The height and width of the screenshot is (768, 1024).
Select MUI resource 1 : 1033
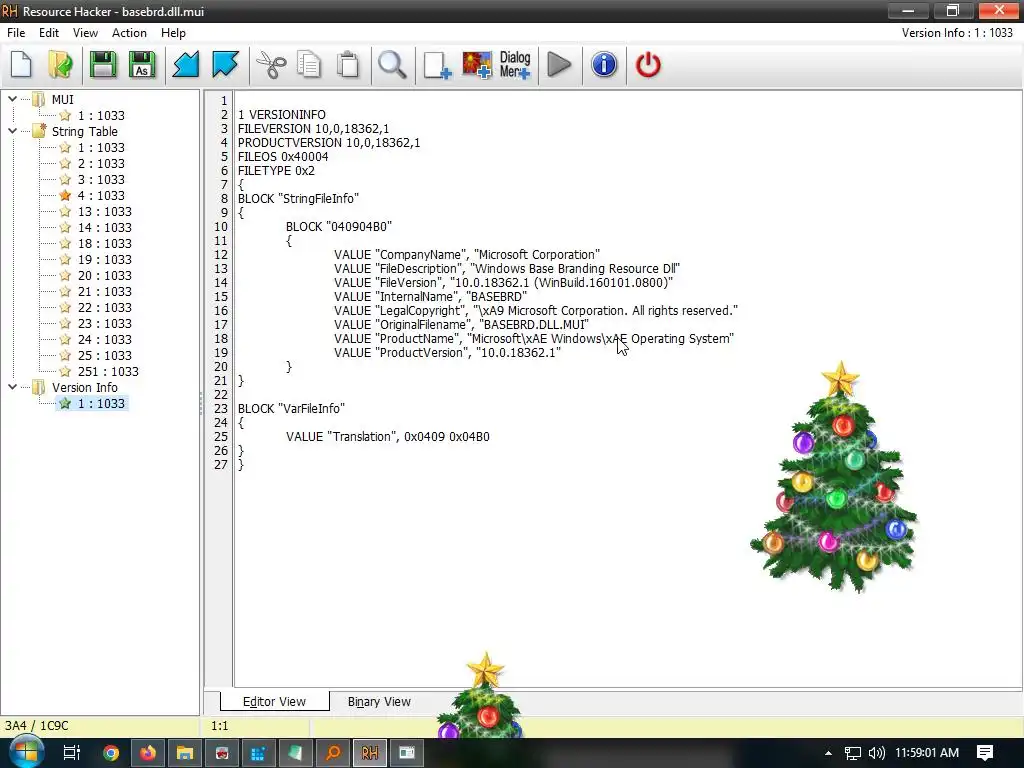(x=101, y=116)
